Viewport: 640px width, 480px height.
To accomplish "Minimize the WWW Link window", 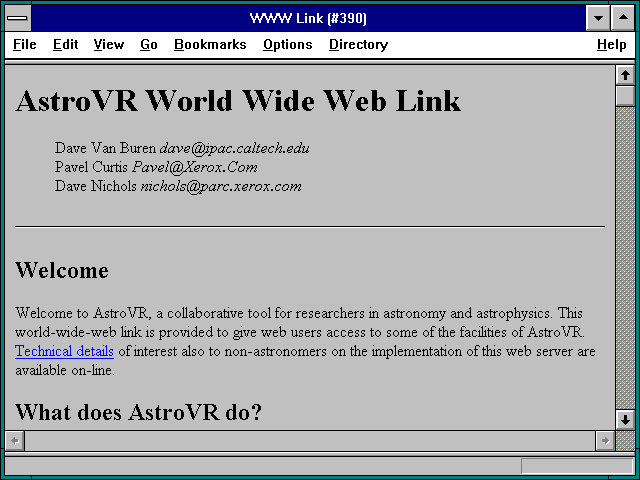I will pos(598,18).
